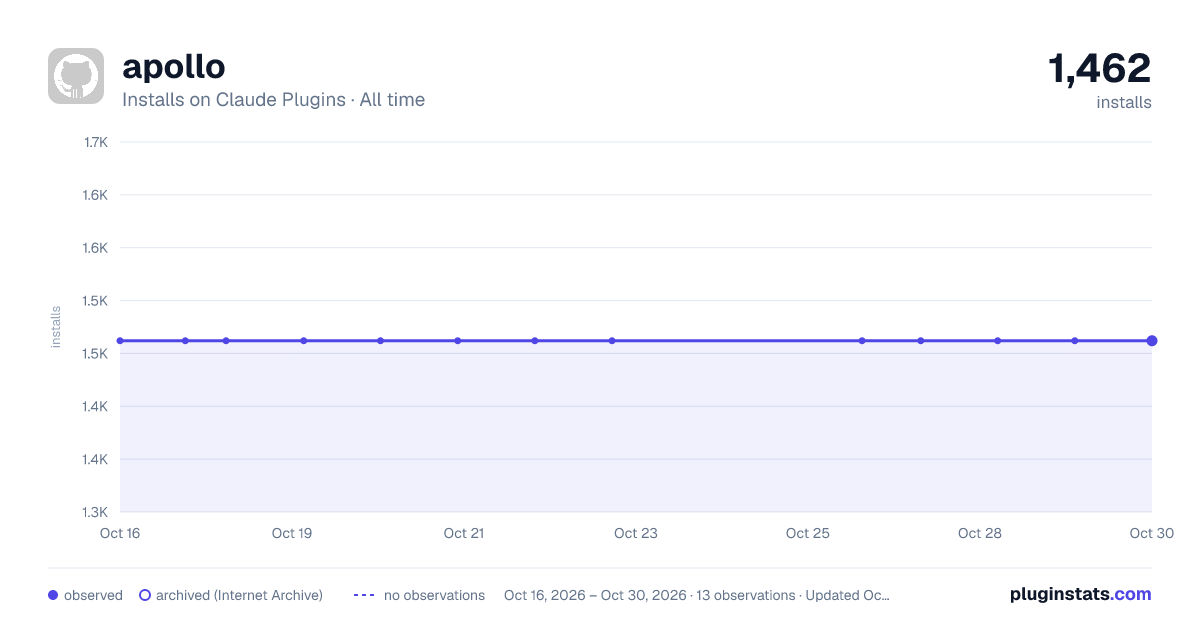
Task: Click the Oct 19 x-axis label
Action: (x=292, y=533)
